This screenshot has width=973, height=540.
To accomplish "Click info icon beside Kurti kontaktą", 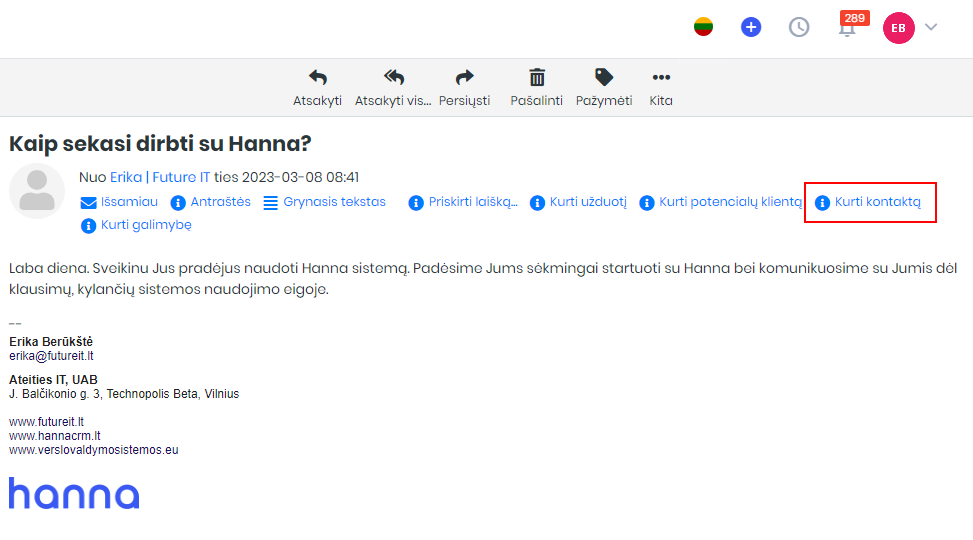I will click(822, 203).
